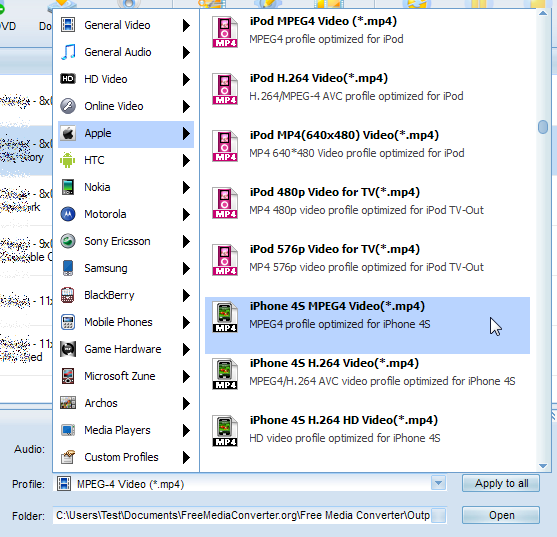Click the Online Video wrench icon
The height and width of the screenshot is (537, 557).
point(68,106)
